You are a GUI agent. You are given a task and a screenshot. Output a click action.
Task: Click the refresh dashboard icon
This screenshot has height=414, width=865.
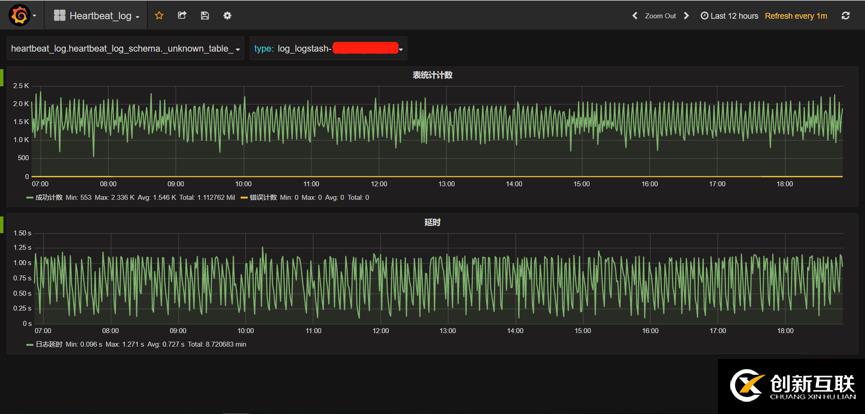click(x=845, y=16)
